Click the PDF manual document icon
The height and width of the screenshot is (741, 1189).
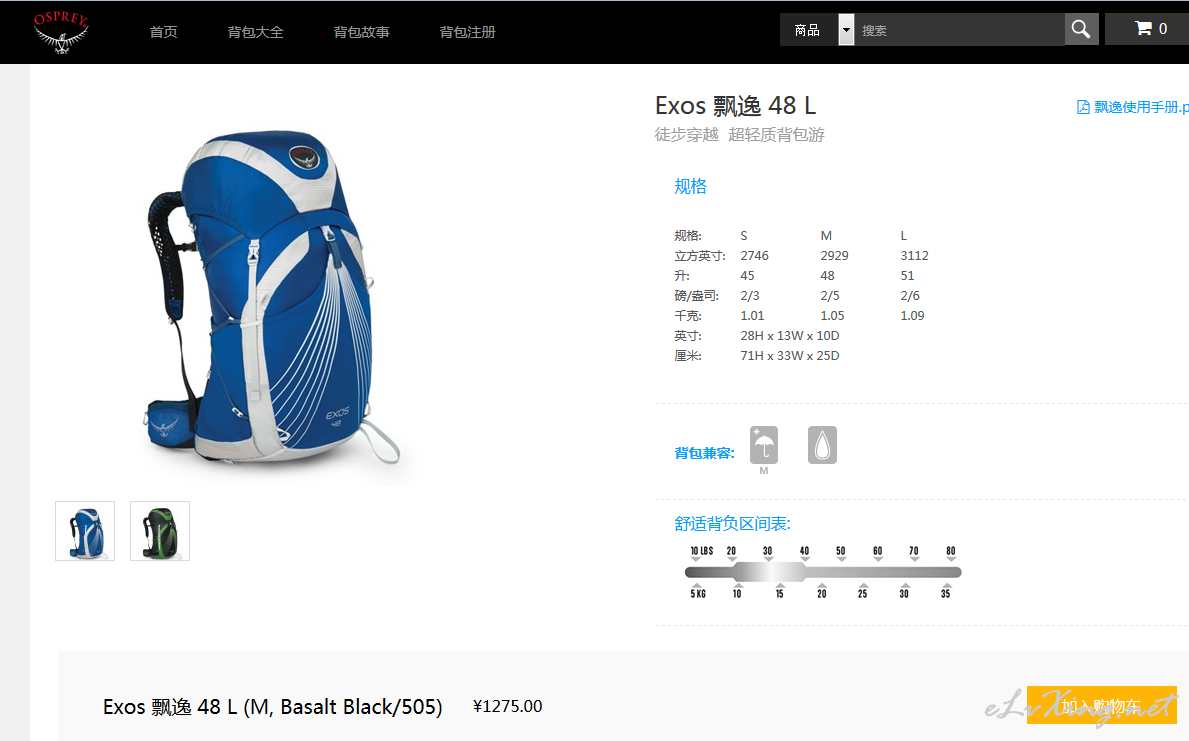(1083, 107)
